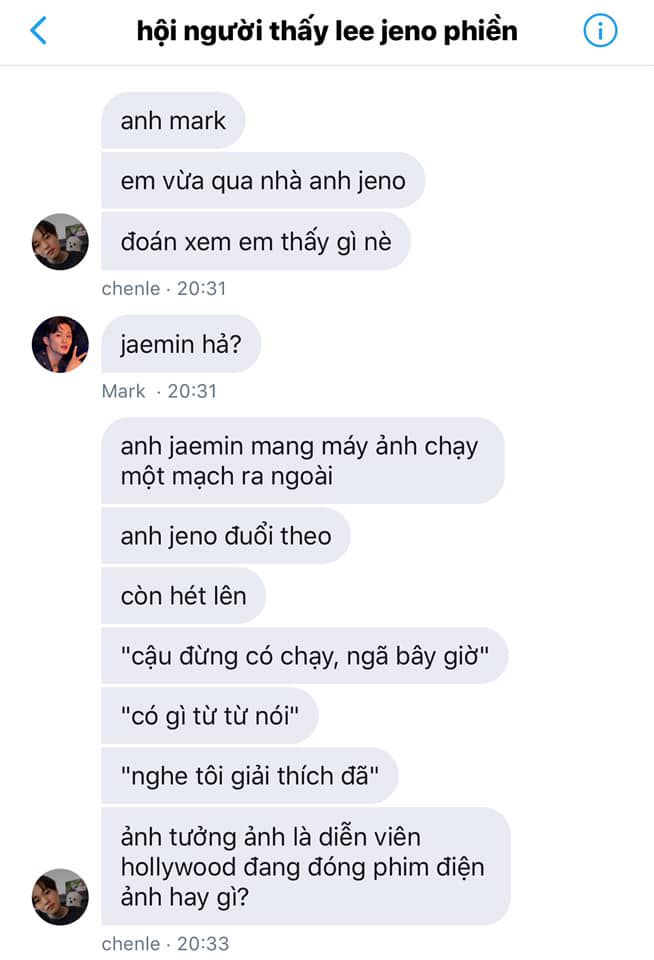Tap the "Mark · 20:31" sender label

[159, 391]
